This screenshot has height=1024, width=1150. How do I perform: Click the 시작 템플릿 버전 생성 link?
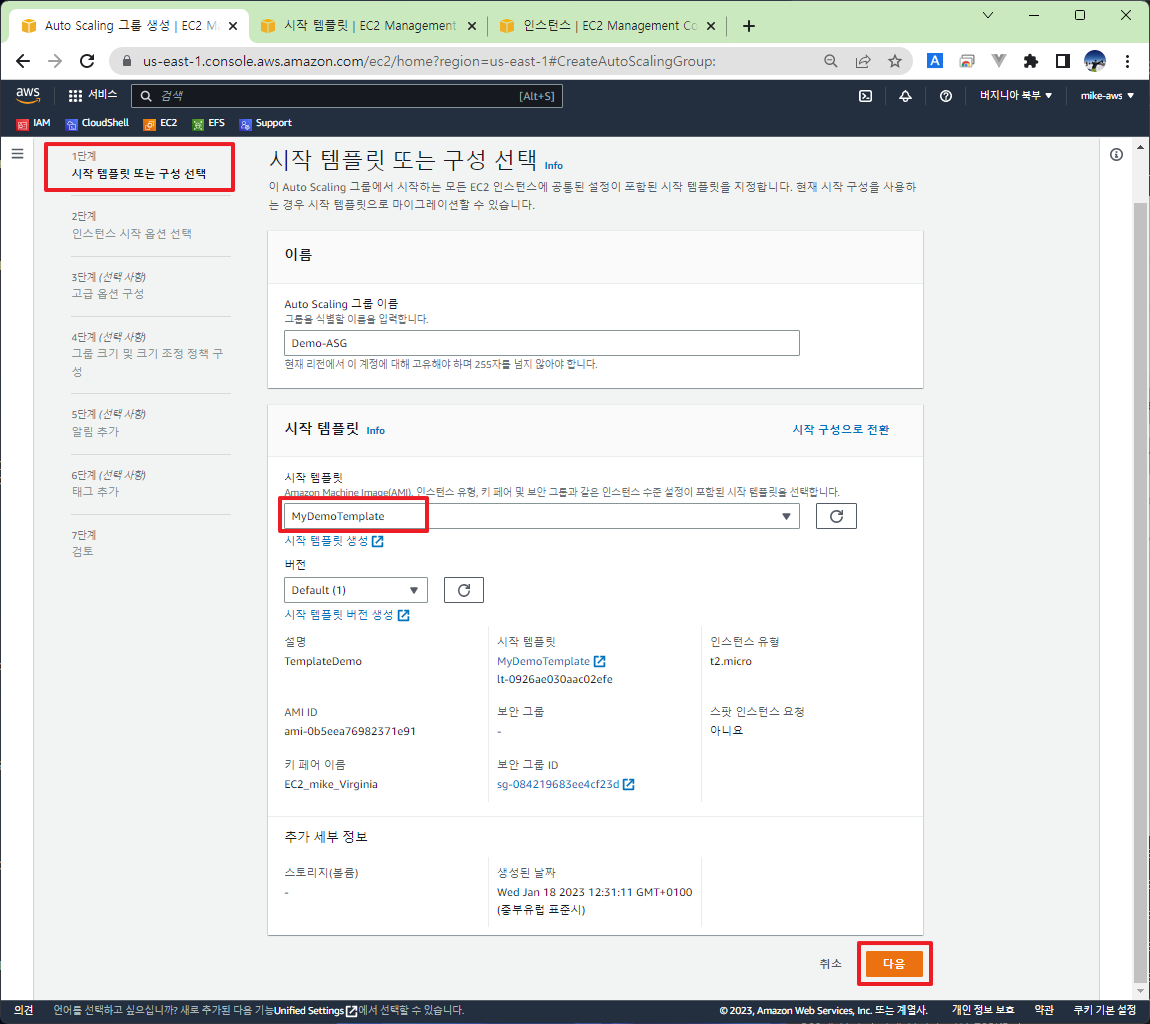point(347,615)
